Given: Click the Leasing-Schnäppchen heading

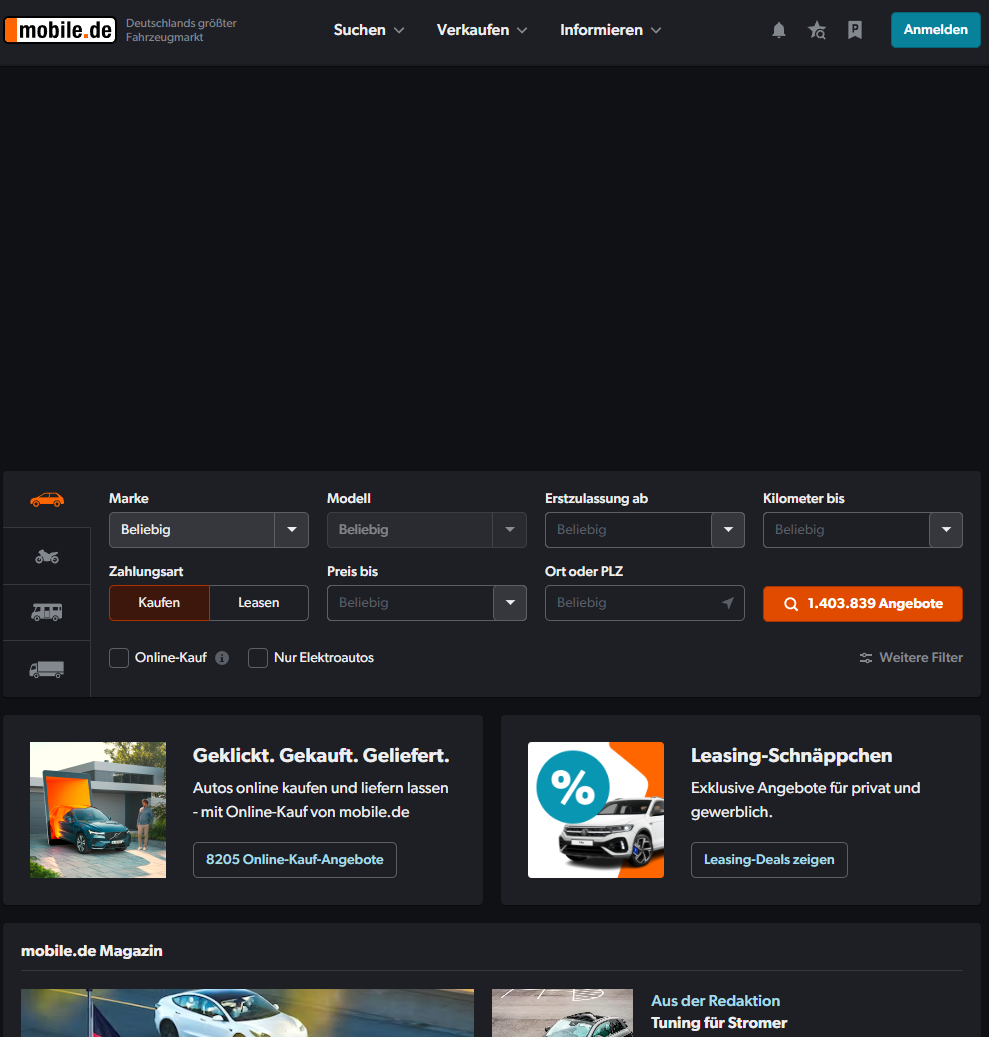Looking at the screenshot, I should [x=792, y=755].
